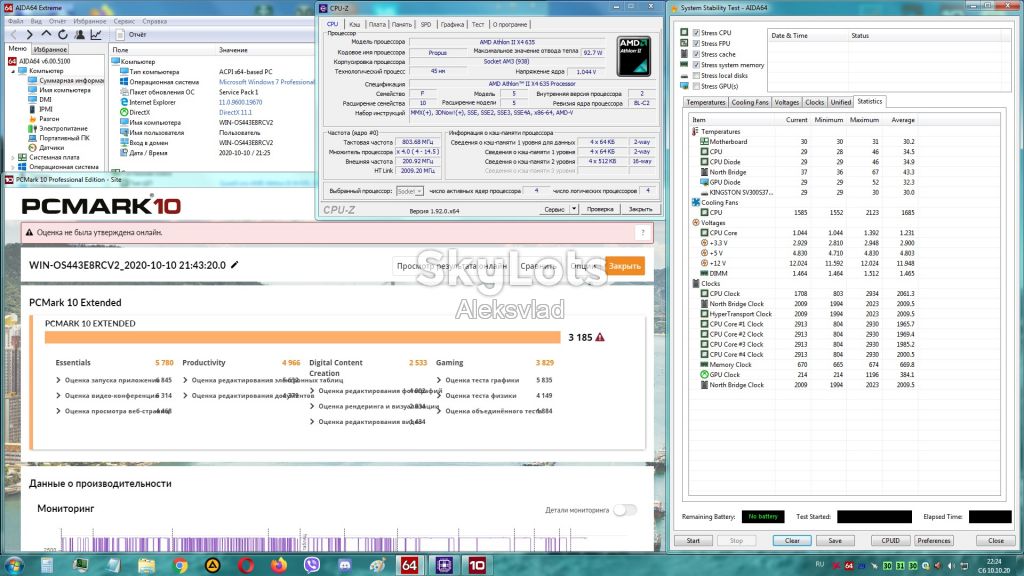
Task: Click the warning triangle beside score 3 185
Action: [x=600, y=337]
